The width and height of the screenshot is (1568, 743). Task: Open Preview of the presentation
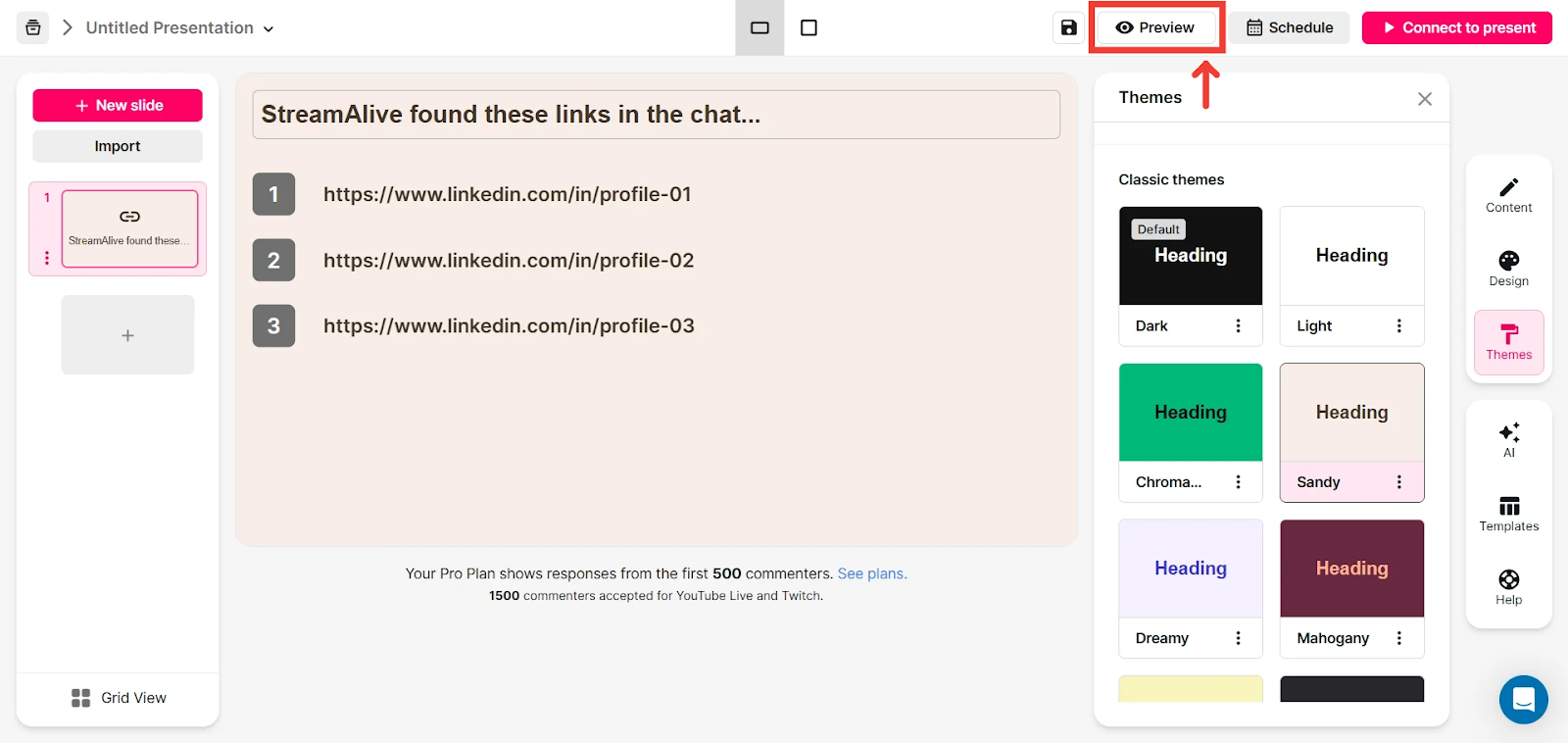pos(1155,27)
